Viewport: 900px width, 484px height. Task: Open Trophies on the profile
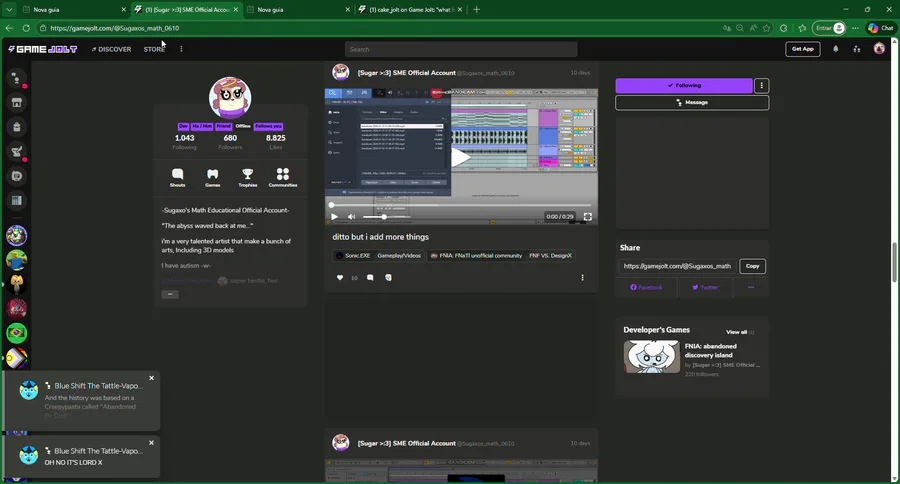[x=247, y=177]
